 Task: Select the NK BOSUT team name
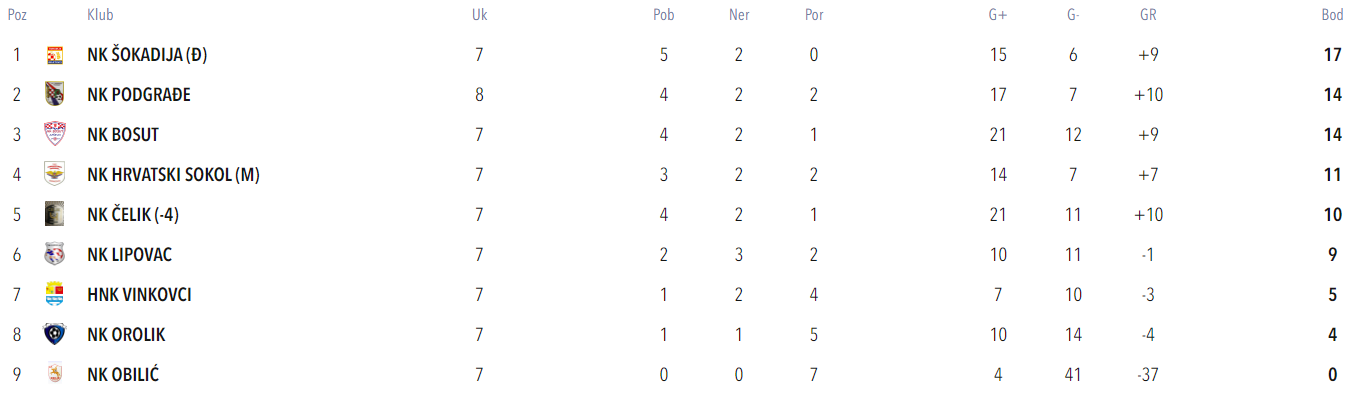coord(123,135)
